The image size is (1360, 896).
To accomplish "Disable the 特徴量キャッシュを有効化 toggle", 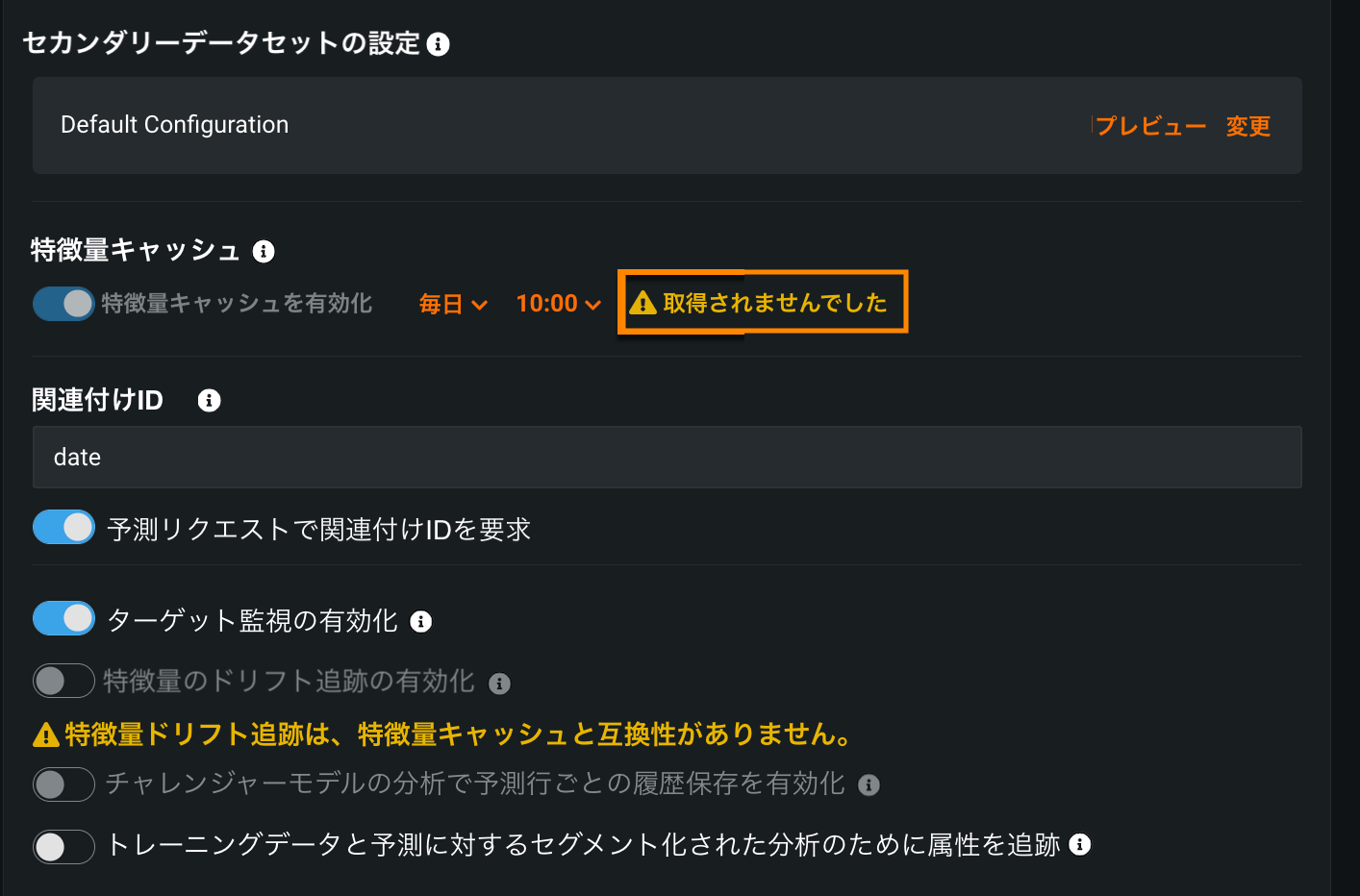I will pos(63,304).
